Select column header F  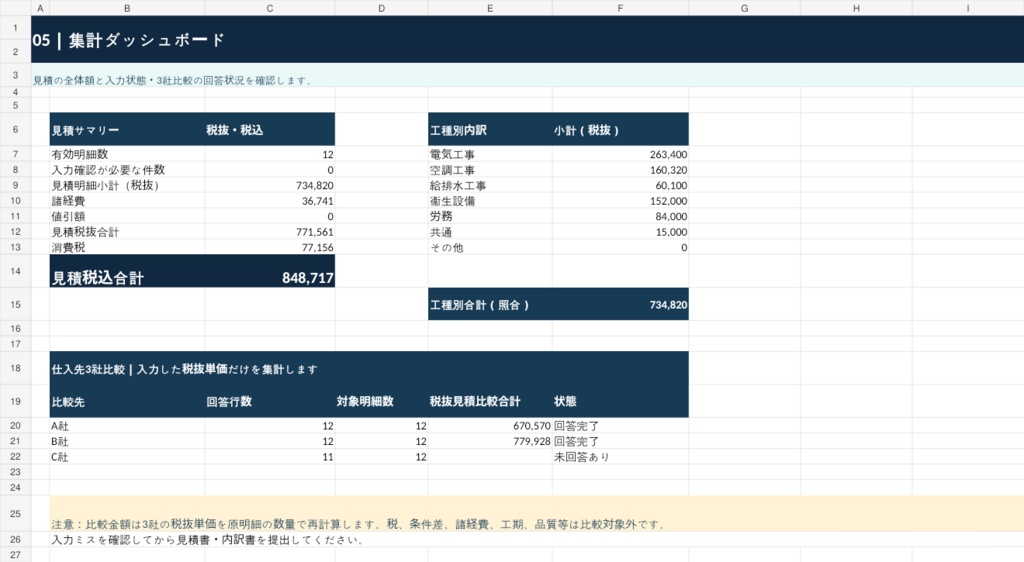point(620,8)
